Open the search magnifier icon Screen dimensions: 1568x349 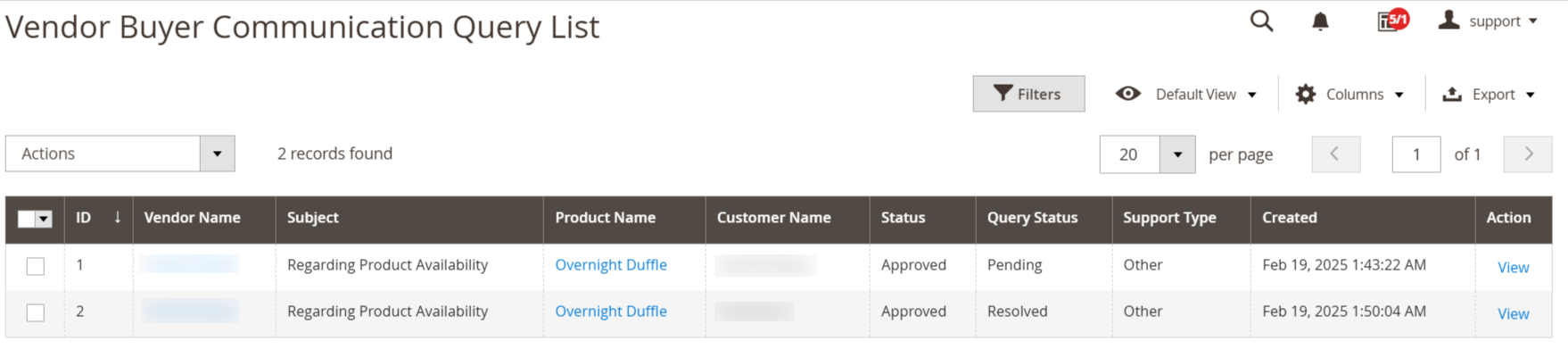(x=1261, y=21)
